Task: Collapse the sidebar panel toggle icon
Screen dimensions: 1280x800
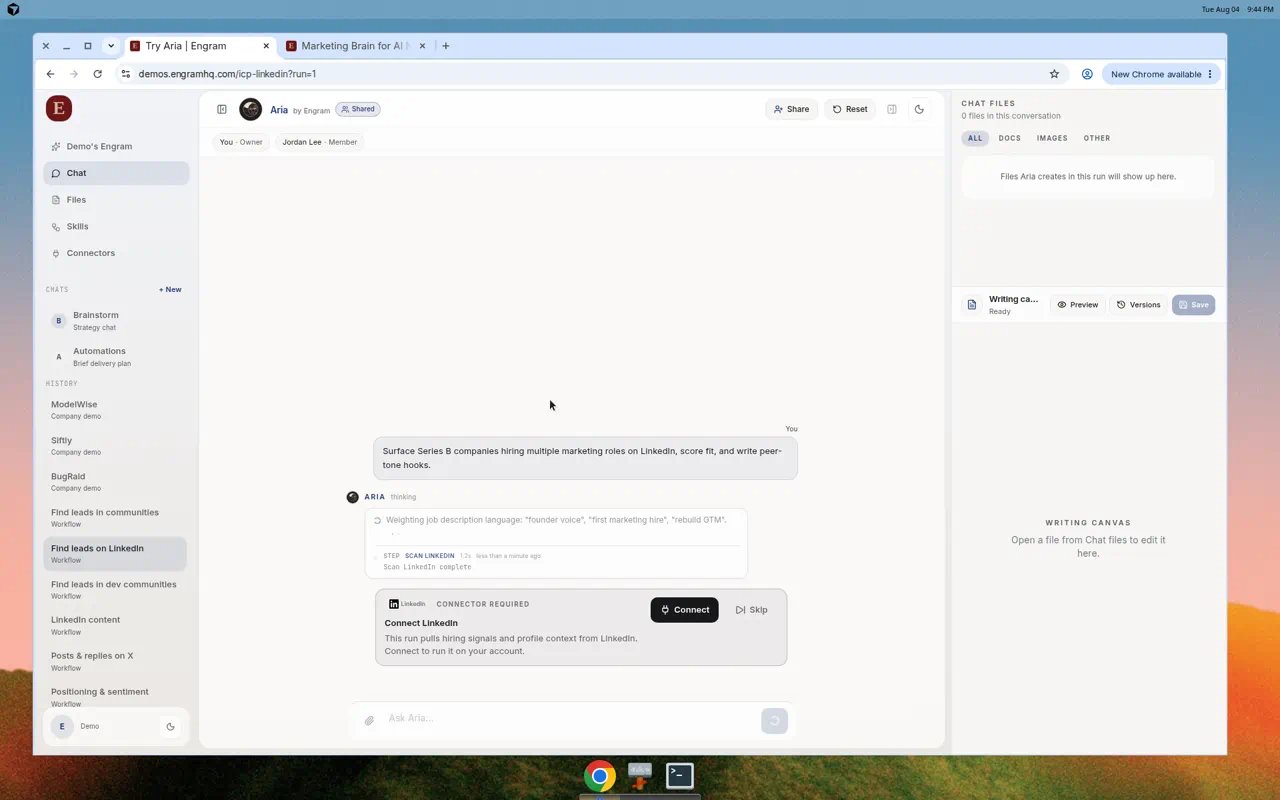Action: tap(222, 109)
